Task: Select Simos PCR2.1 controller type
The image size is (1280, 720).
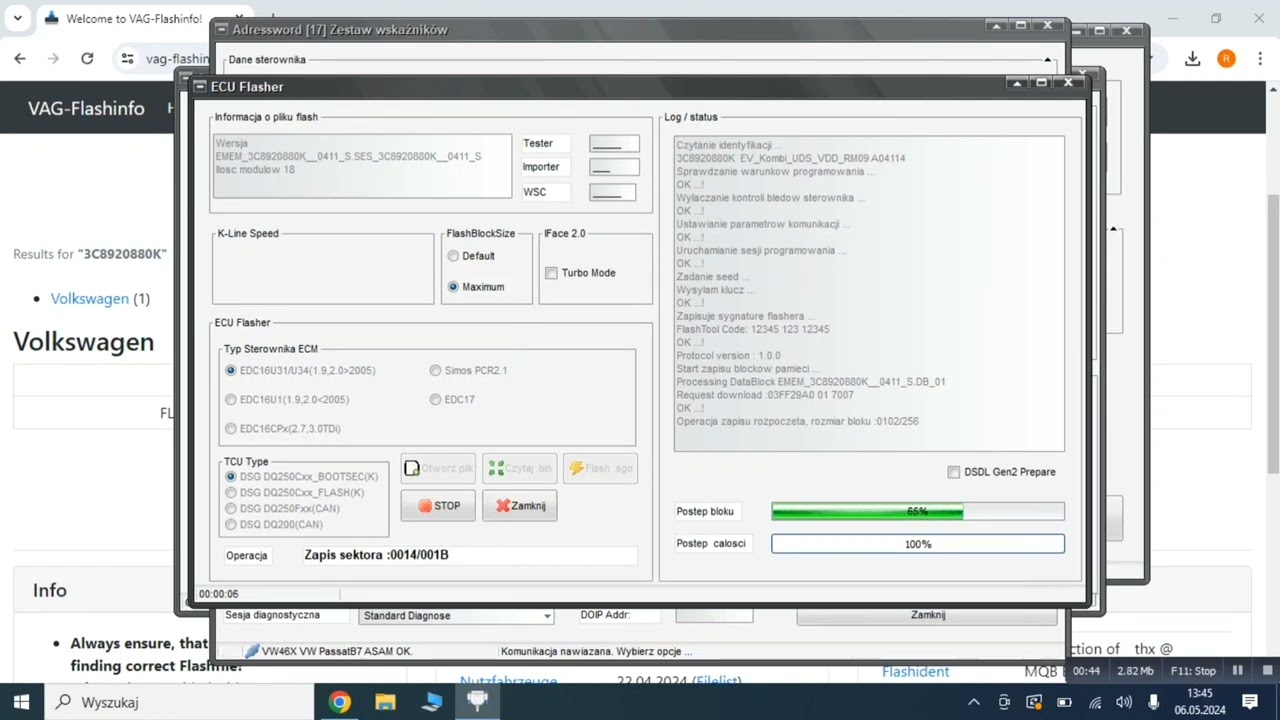Action: tap(435, 370)
